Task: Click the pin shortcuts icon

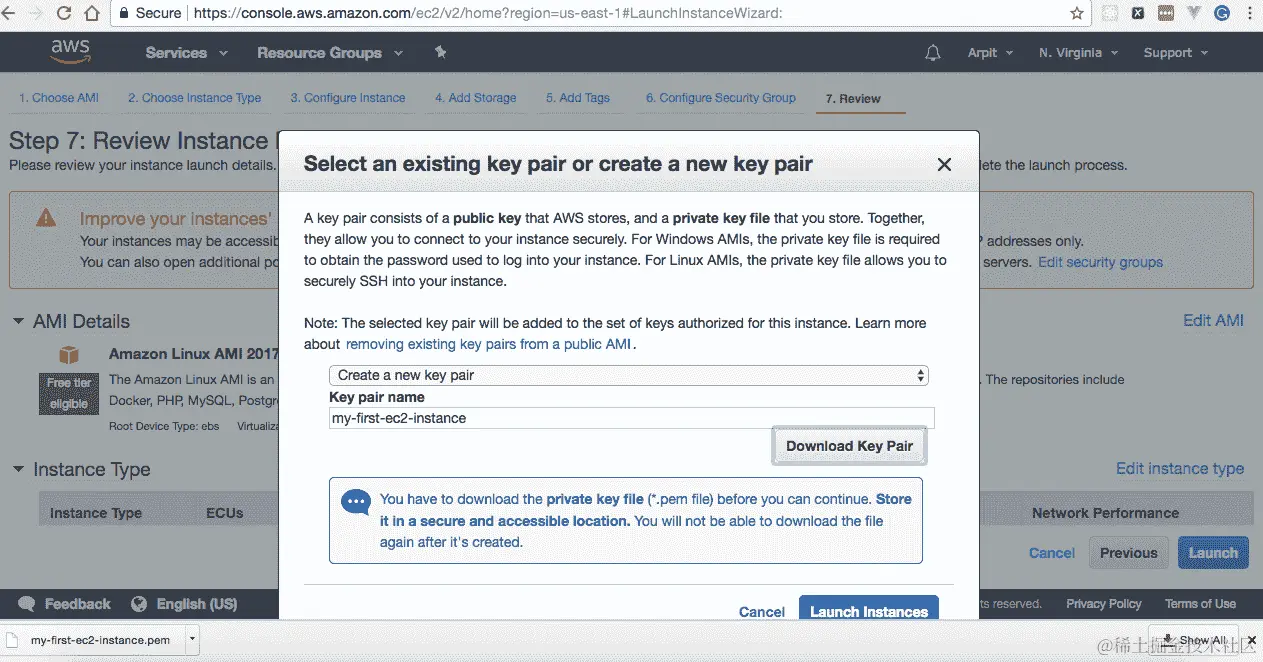Action: coord(441,52)
